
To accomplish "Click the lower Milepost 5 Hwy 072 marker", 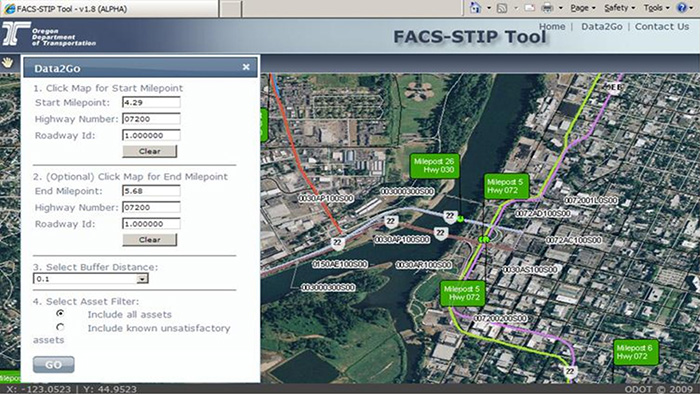I will [x=463, y=293].
